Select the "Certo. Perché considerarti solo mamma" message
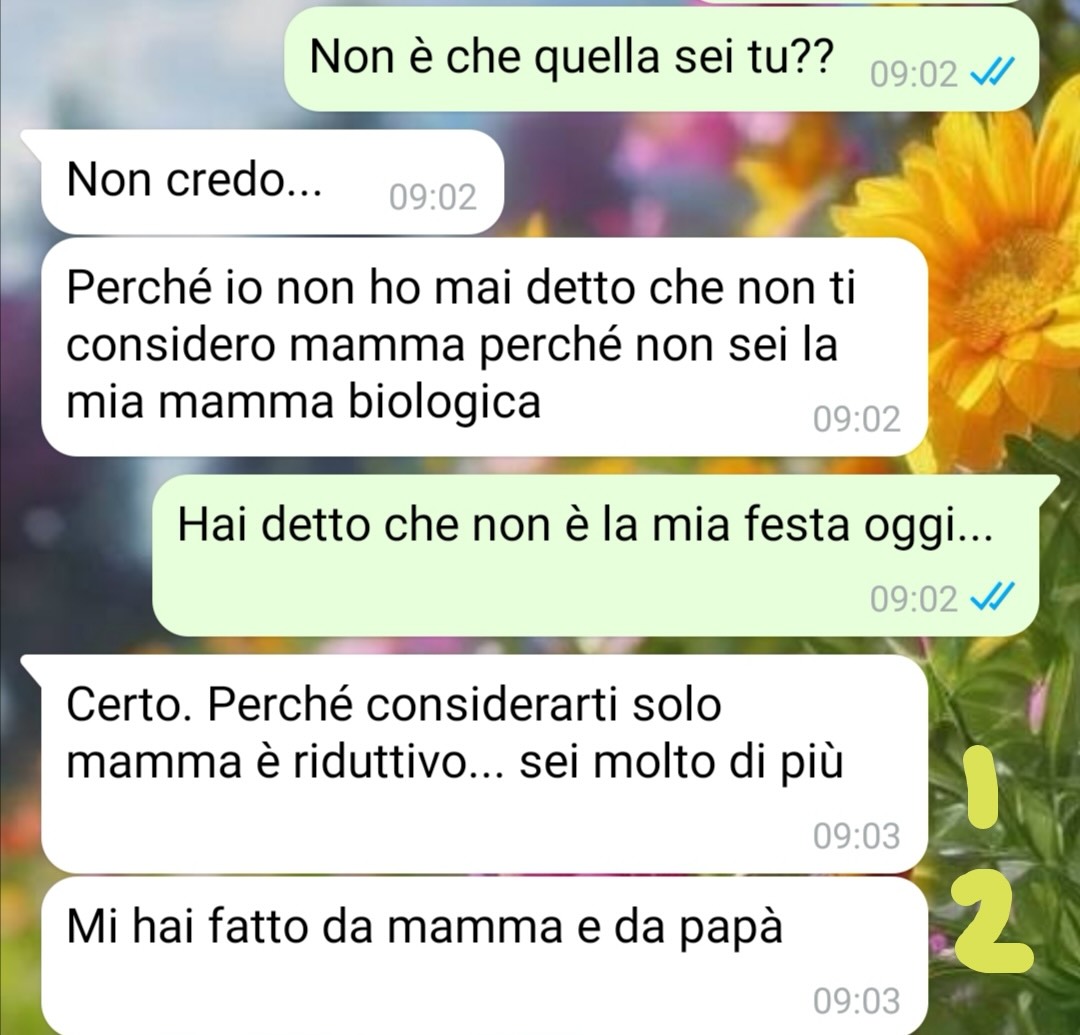1080x1035 pixels. click(x=484, y=764)
